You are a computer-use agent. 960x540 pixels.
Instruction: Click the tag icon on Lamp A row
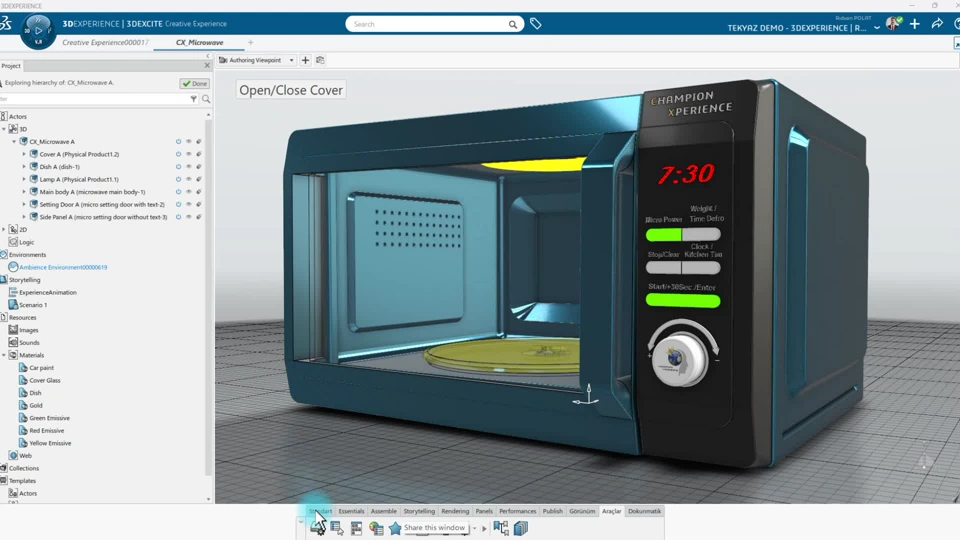click(199, 179)
